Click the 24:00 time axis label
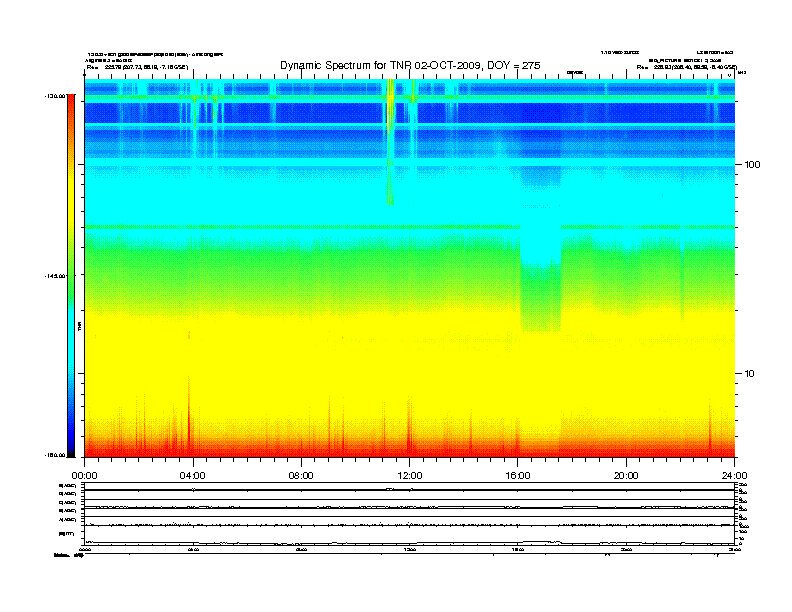 coord(734,475)
